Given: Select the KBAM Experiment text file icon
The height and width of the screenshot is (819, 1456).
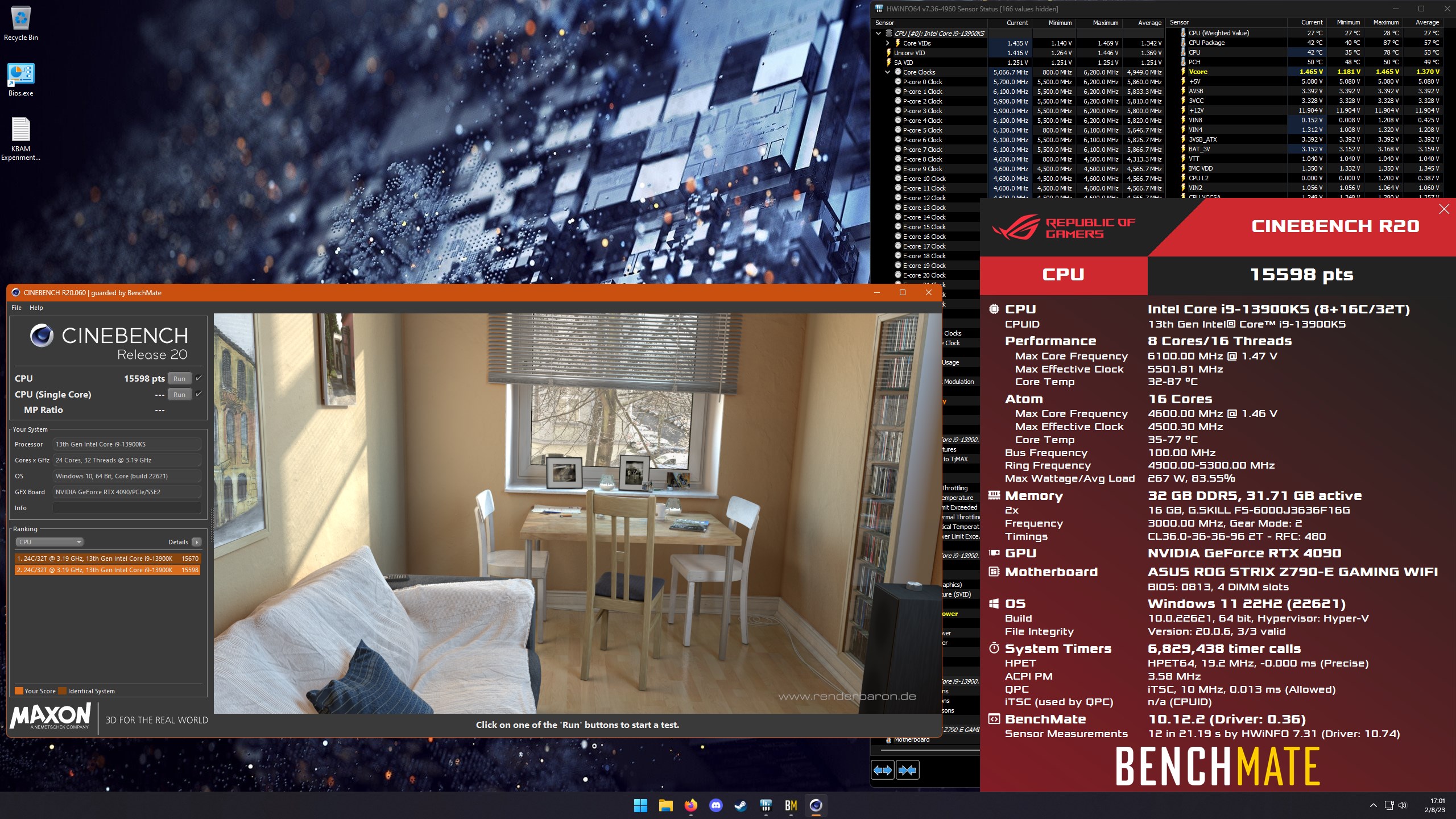Looking at the screenshot, I should [x=21, y=139].
